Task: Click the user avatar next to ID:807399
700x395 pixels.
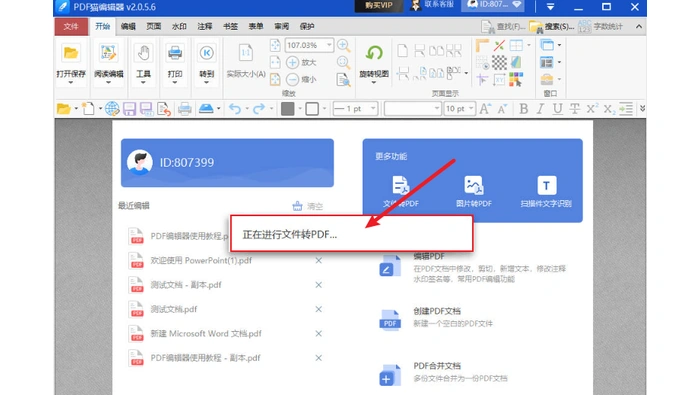Action: point(140,162)
